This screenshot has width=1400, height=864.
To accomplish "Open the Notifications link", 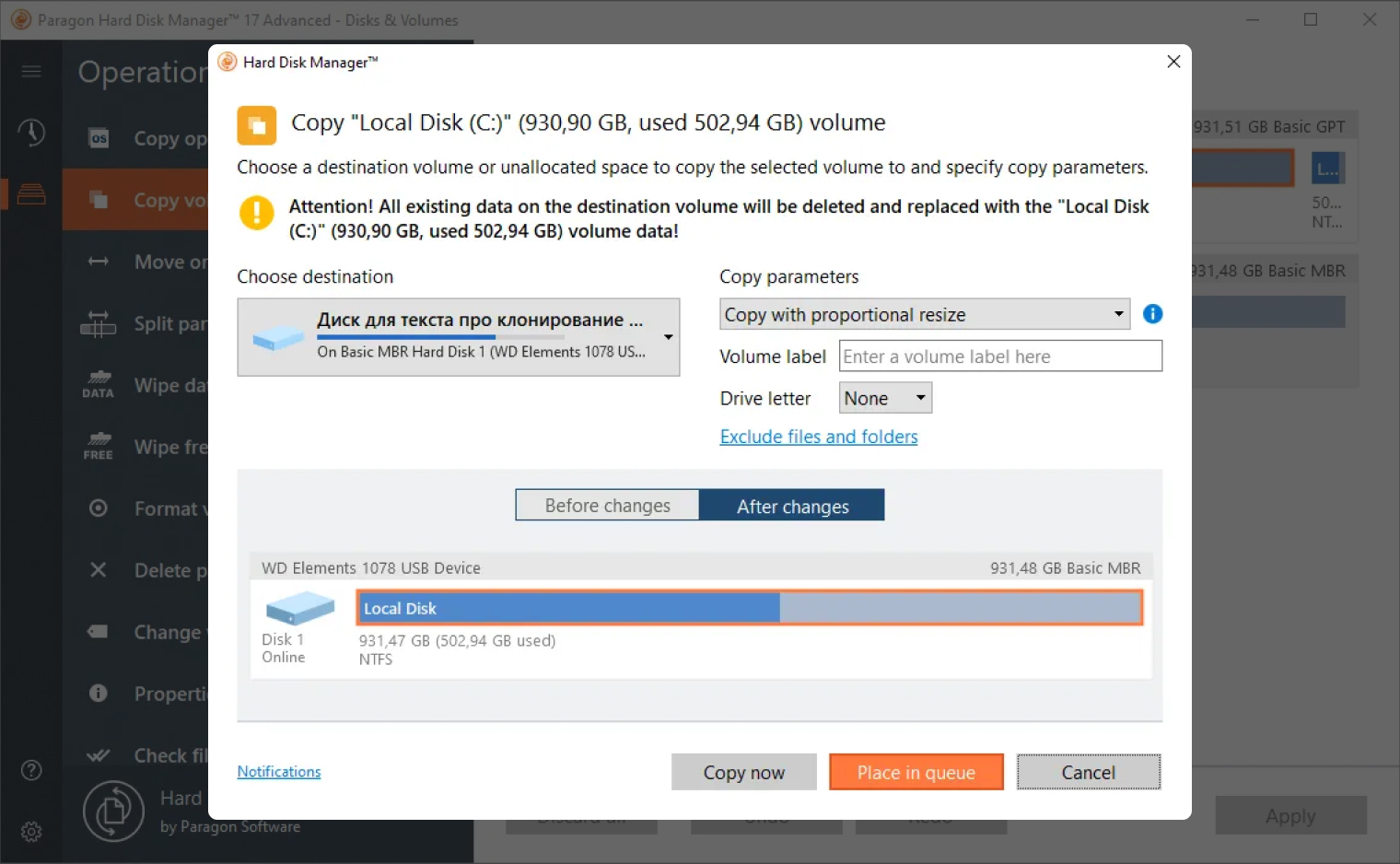I will click(x=279, y=772).
